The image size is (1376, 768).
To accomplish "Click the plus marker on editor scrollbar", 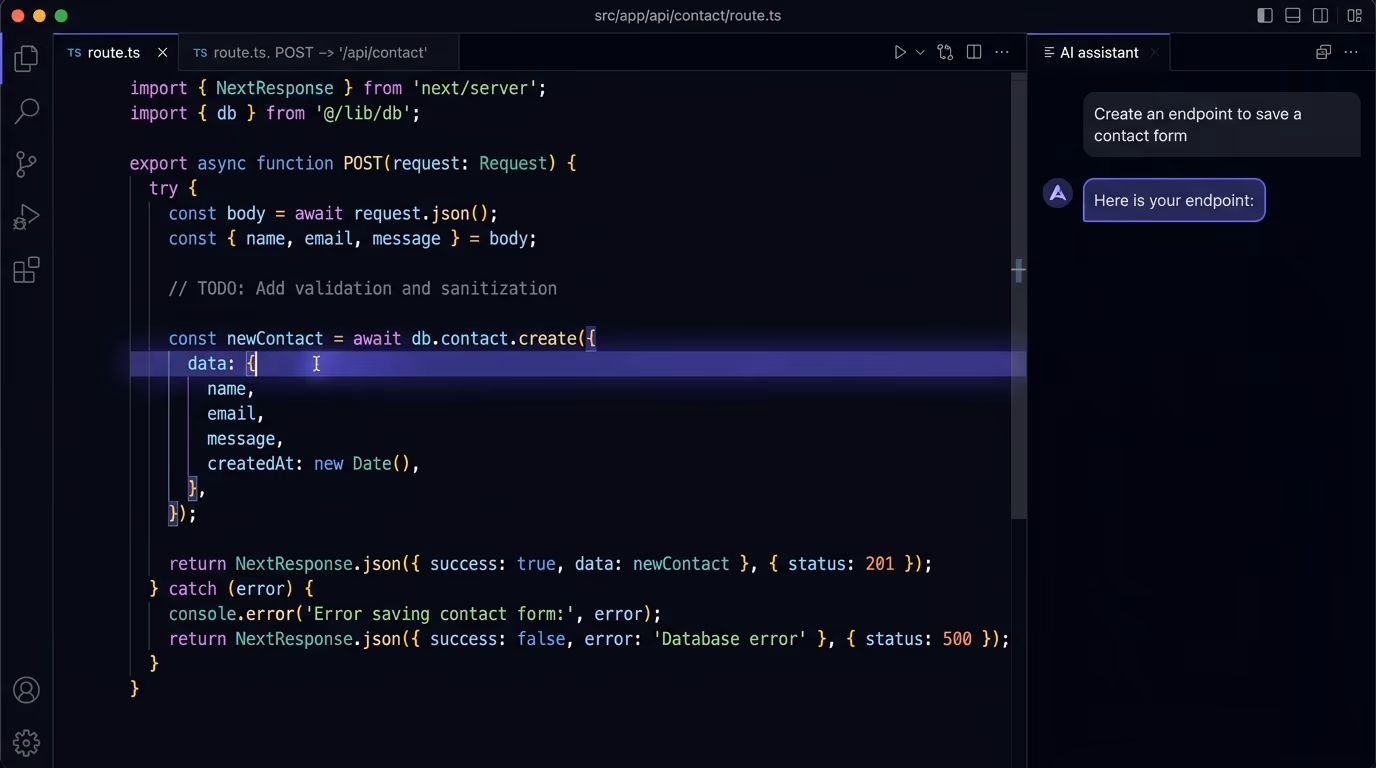I will [x=1018, y=270].
